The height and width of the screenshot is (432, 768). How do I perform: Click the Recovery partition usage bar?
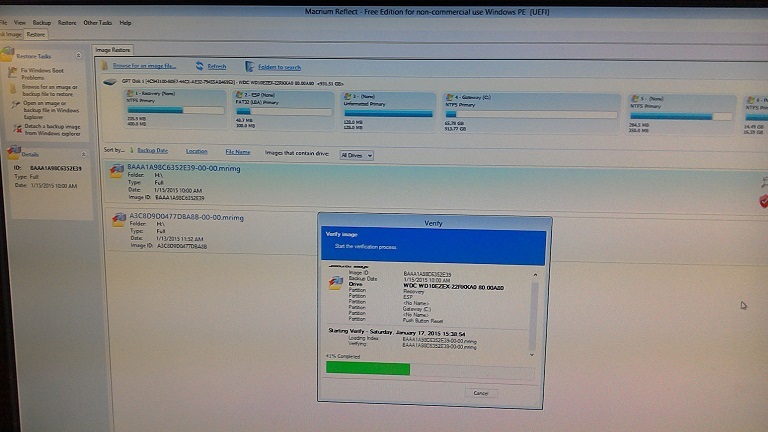[x=175, y=110]
